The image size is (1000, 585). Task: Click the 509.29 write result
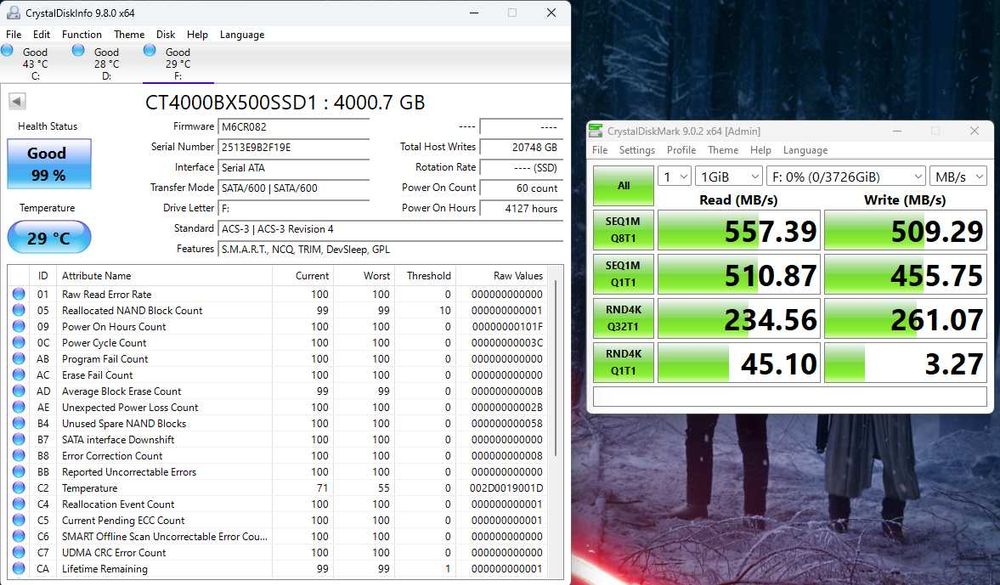tap(906, 230)
